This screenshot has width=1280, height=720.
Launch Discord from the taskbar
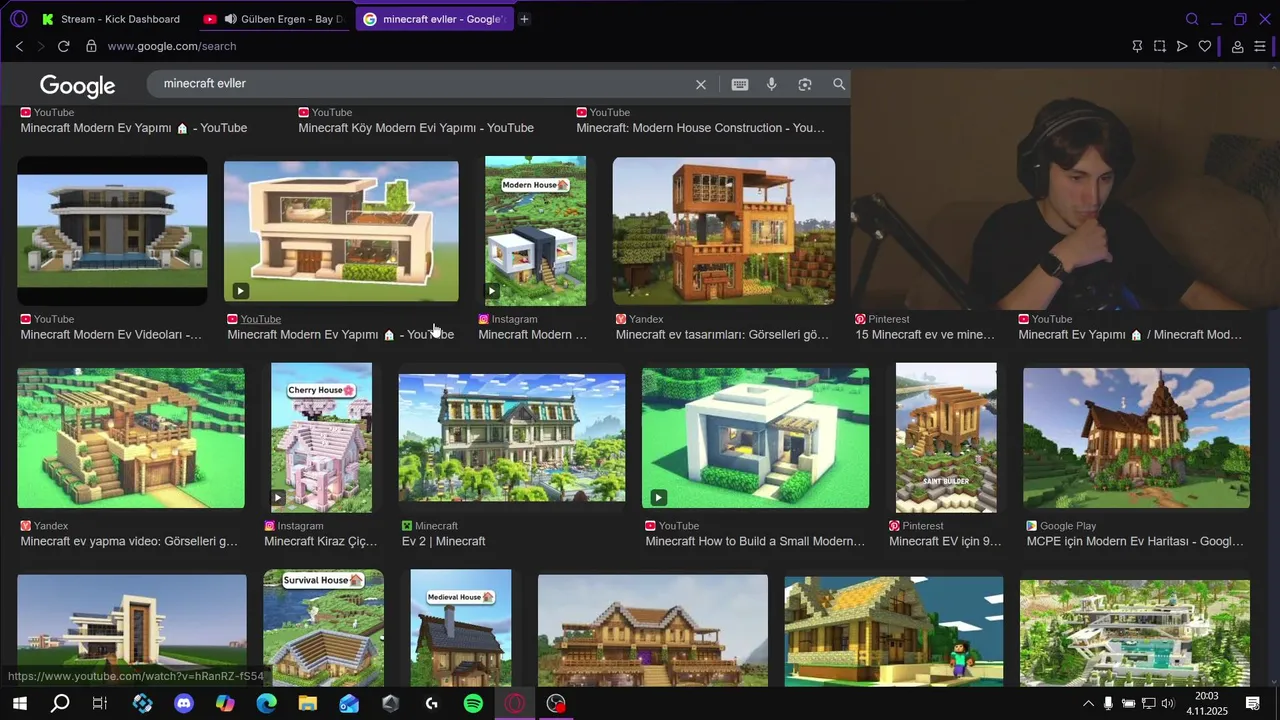point(184,704)
